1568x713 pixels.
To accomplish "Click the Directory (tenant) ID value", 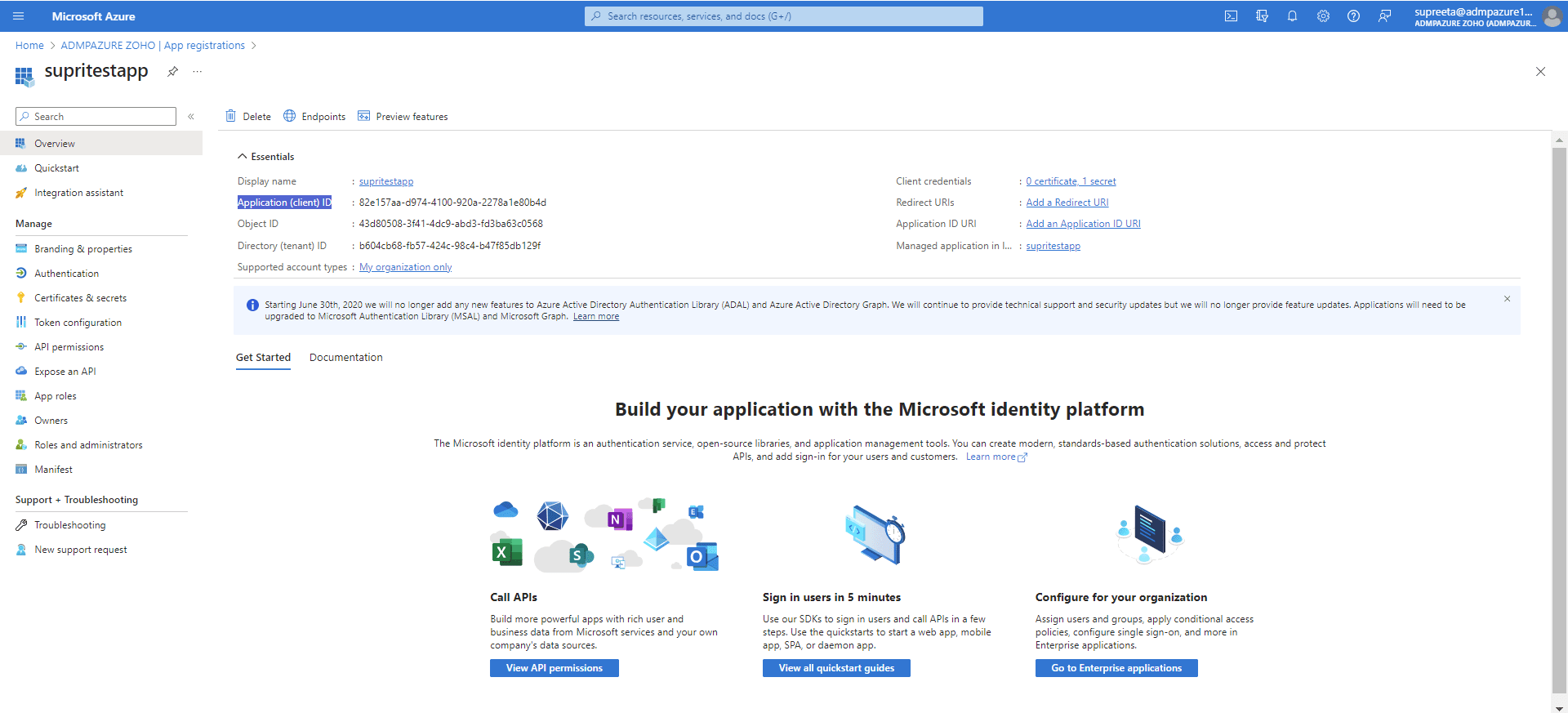I will tap(450, 246).
